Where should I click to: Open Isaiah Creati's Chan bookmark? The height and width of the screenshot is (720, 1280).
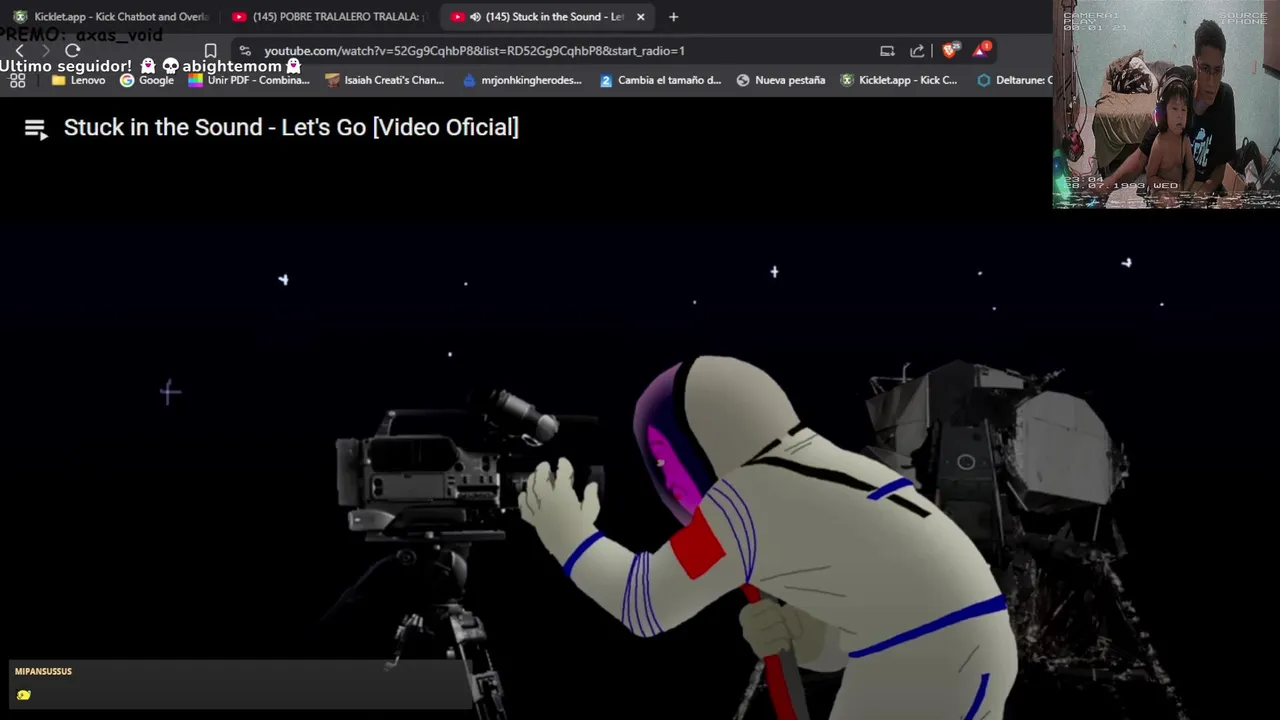384,80
